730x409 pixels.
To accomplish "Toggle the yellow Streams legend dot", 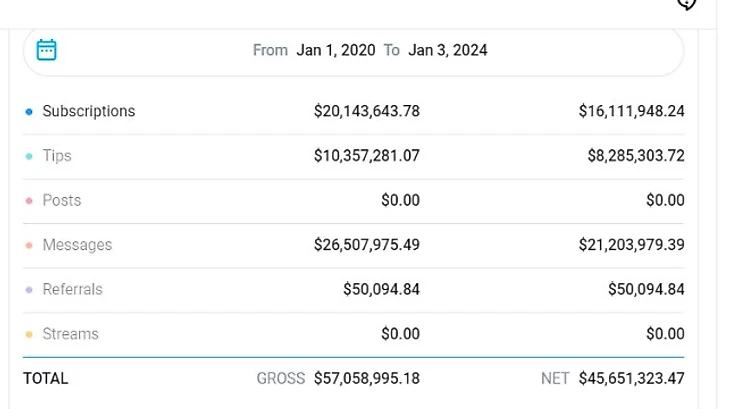I will pyautogui.click(x=29, y=335).
